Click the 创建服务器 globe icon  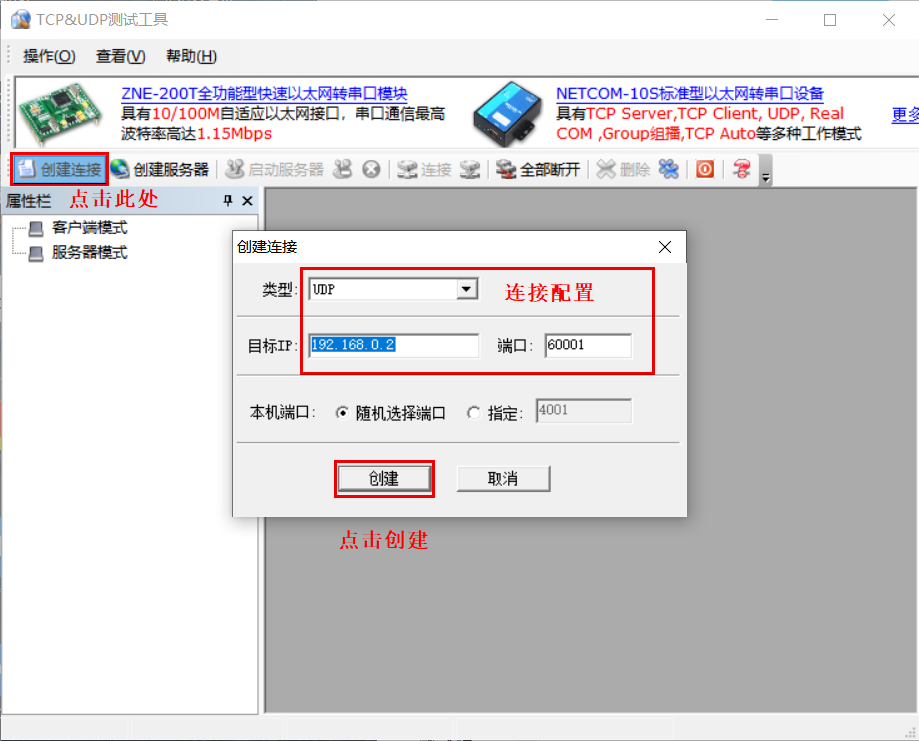pyautogui.click(x=120, y=169)
